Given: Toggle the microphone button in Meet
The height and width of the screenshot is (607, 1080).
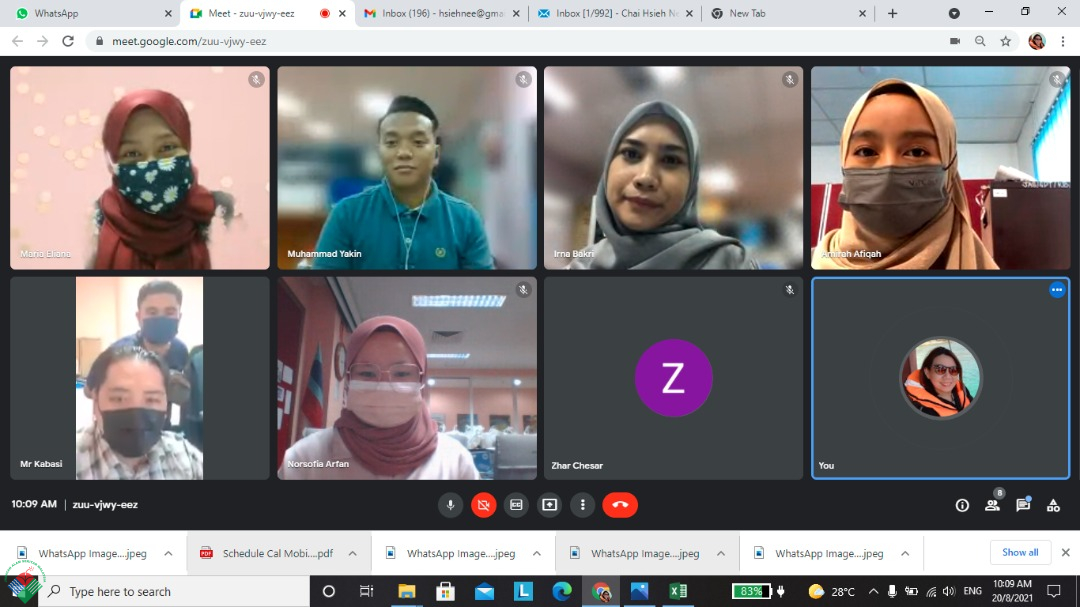Looking at the screenshot, I should (450, 505).
